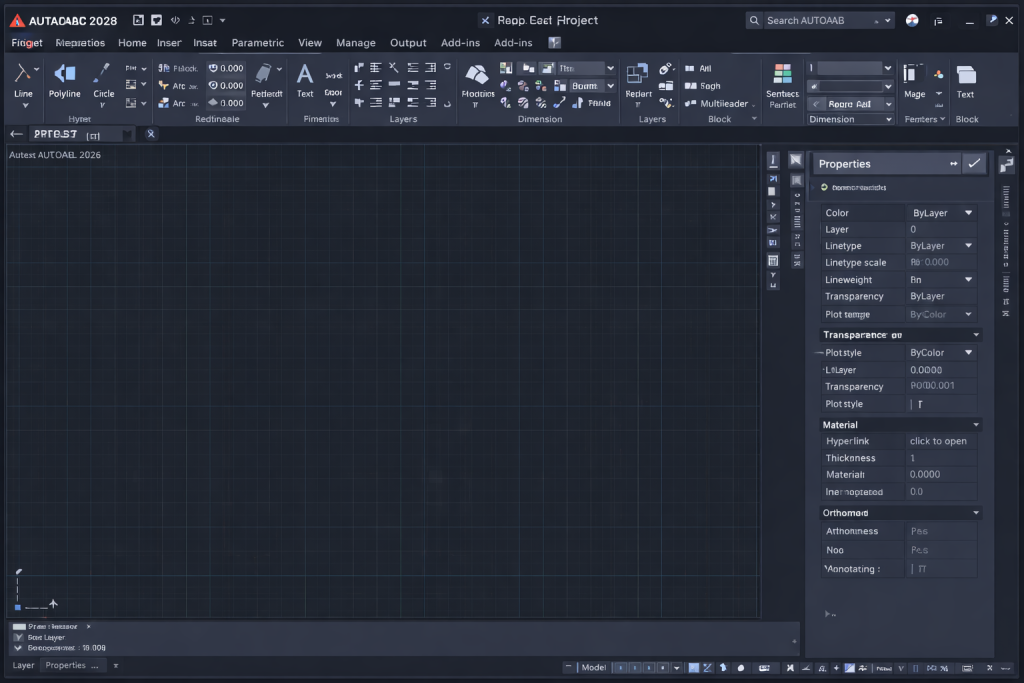1024x683 pixels.
Task: Toggle the highlighted grid display in status bar
Action: 692,667
